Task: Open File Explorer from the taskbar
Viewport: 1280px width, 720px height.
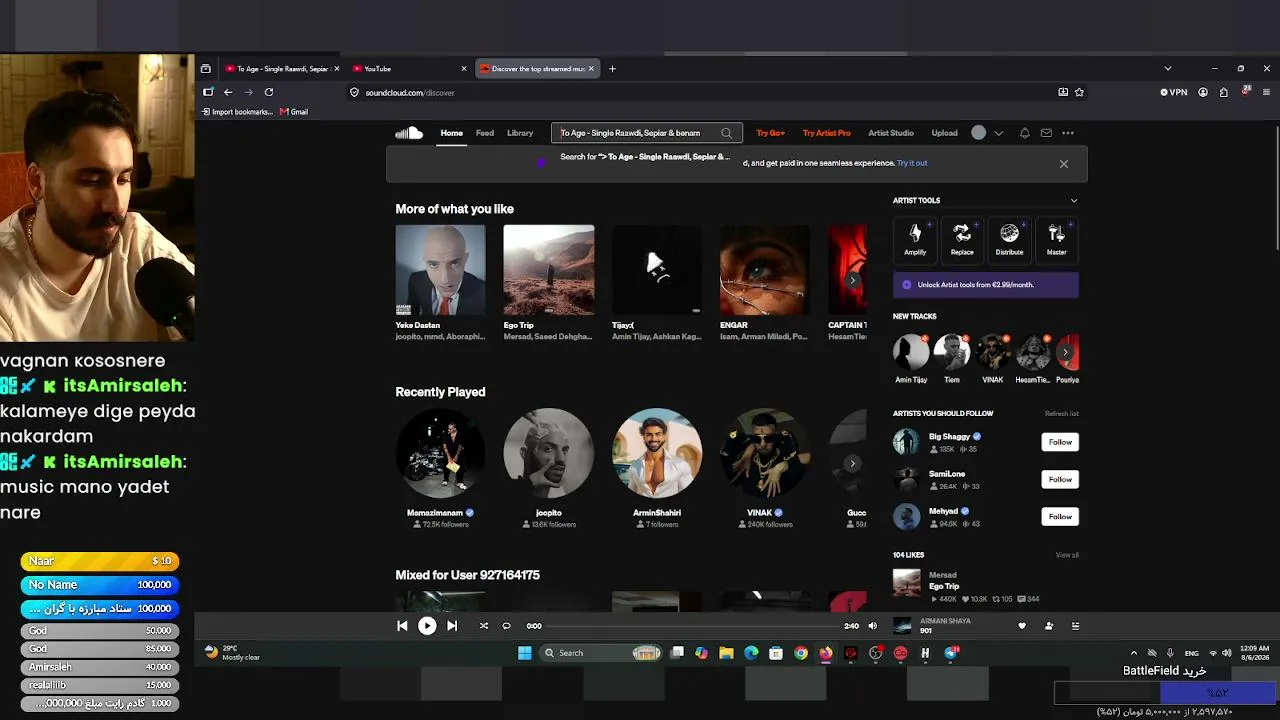Action: [x=726, y=653]
